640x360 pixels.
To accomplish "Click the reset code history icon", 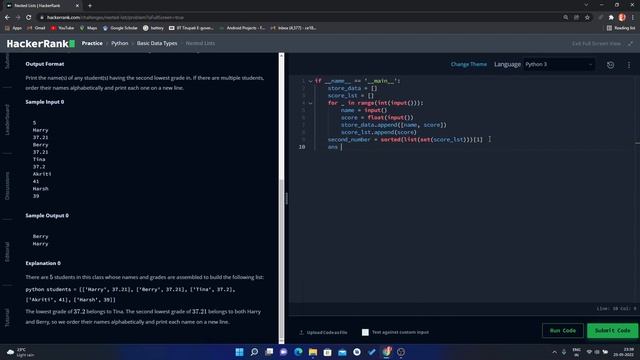I will (611, 65).
